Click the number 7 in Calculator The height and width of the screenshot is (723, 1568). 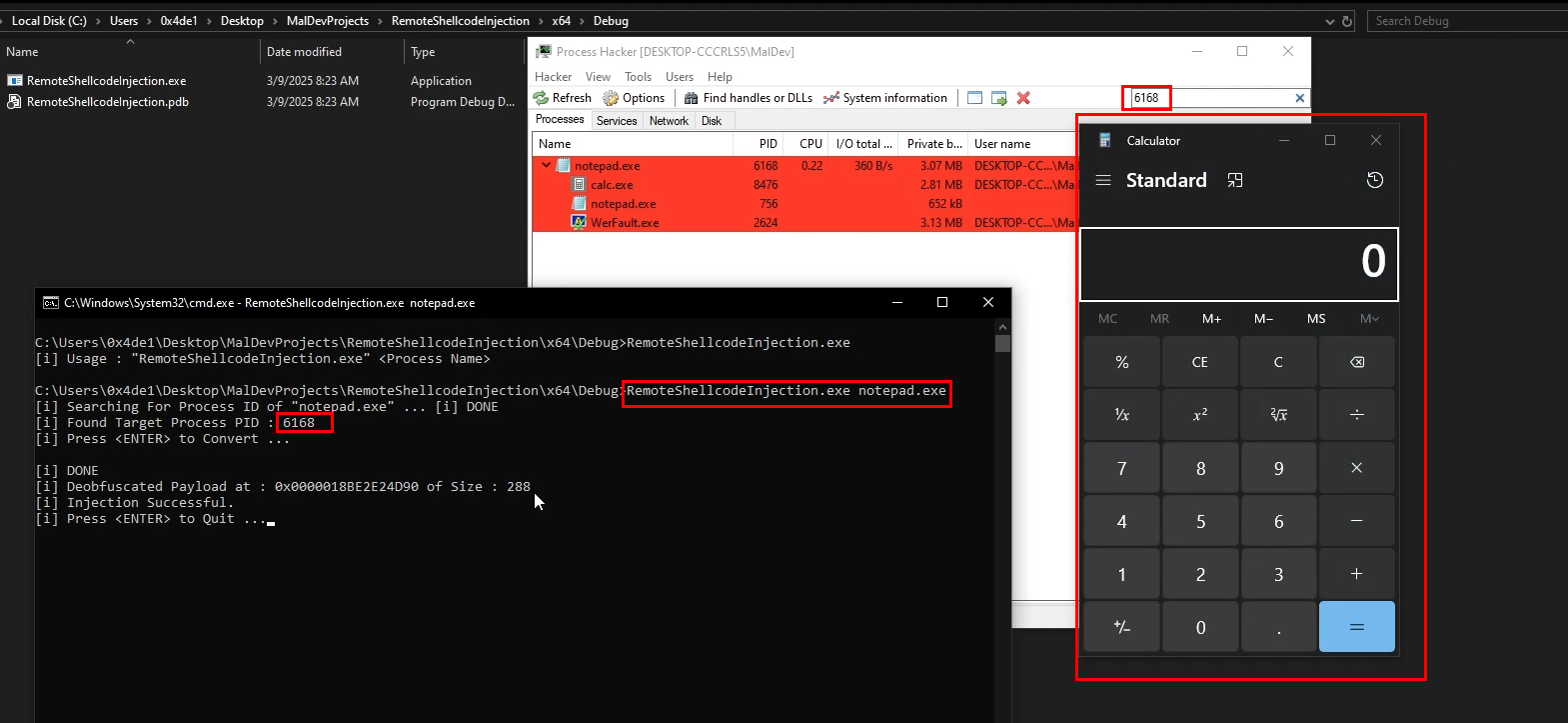1122,468
